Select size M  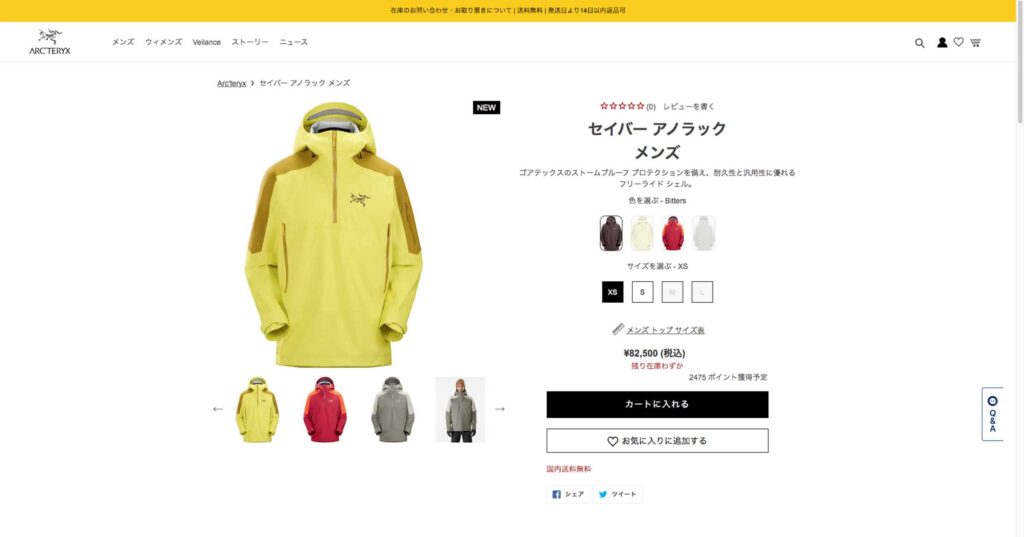click(672, 292)
